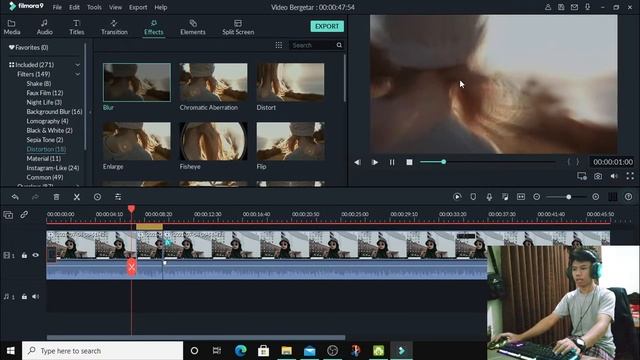Click the previous frame rewind button
This screenshot has height=360, width=640.
(x=358, y=162)
